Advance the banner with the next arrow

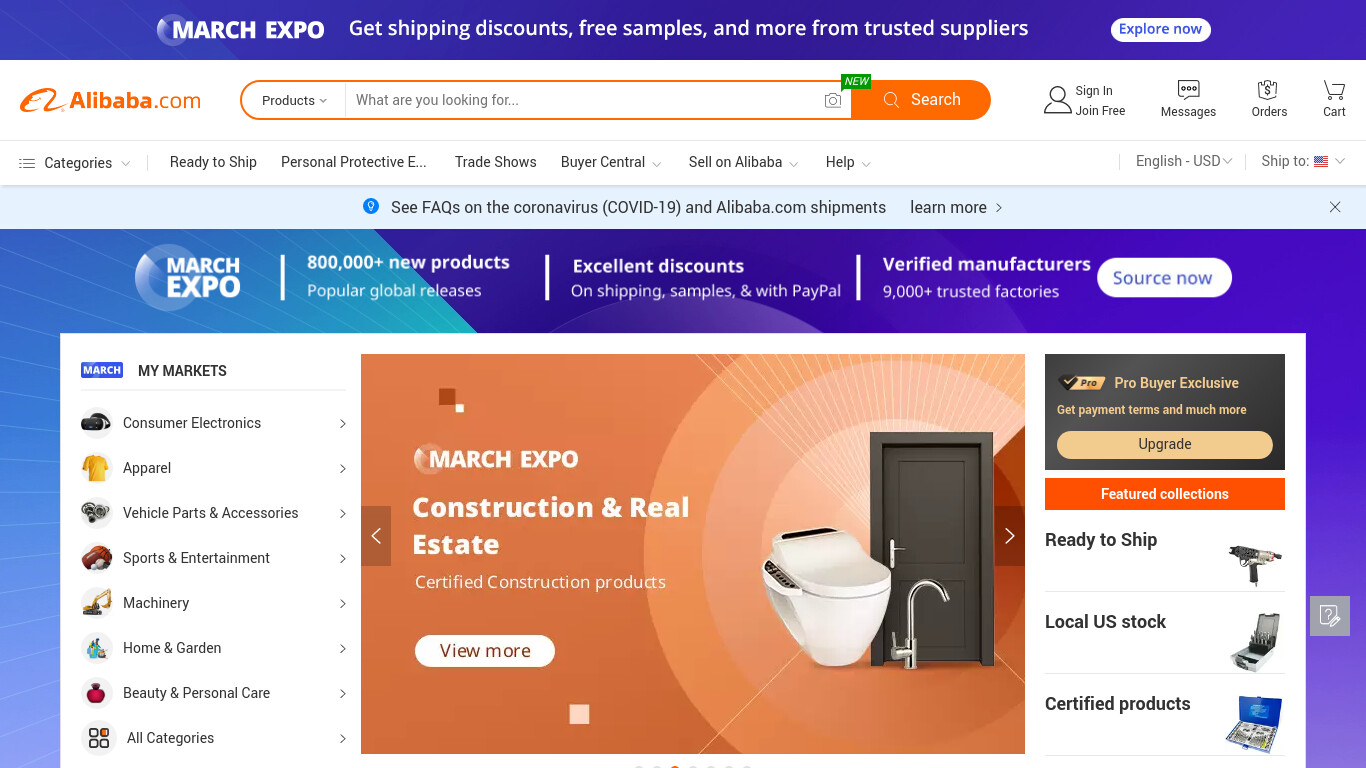pos(1009,536)
